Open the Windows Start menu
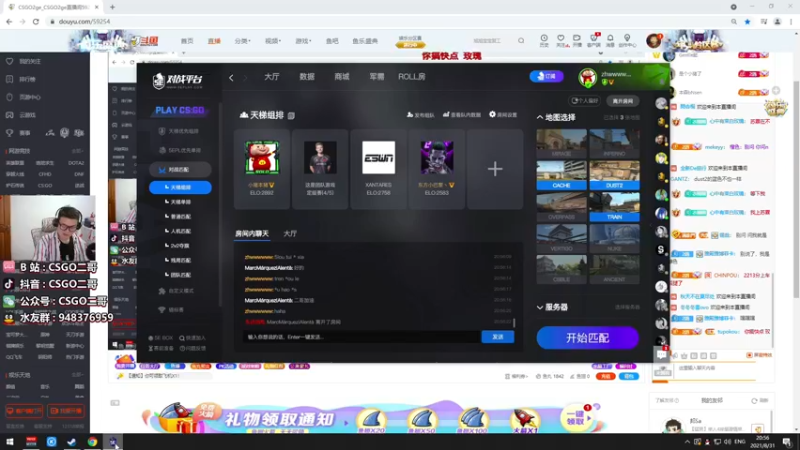 [10, 442]
